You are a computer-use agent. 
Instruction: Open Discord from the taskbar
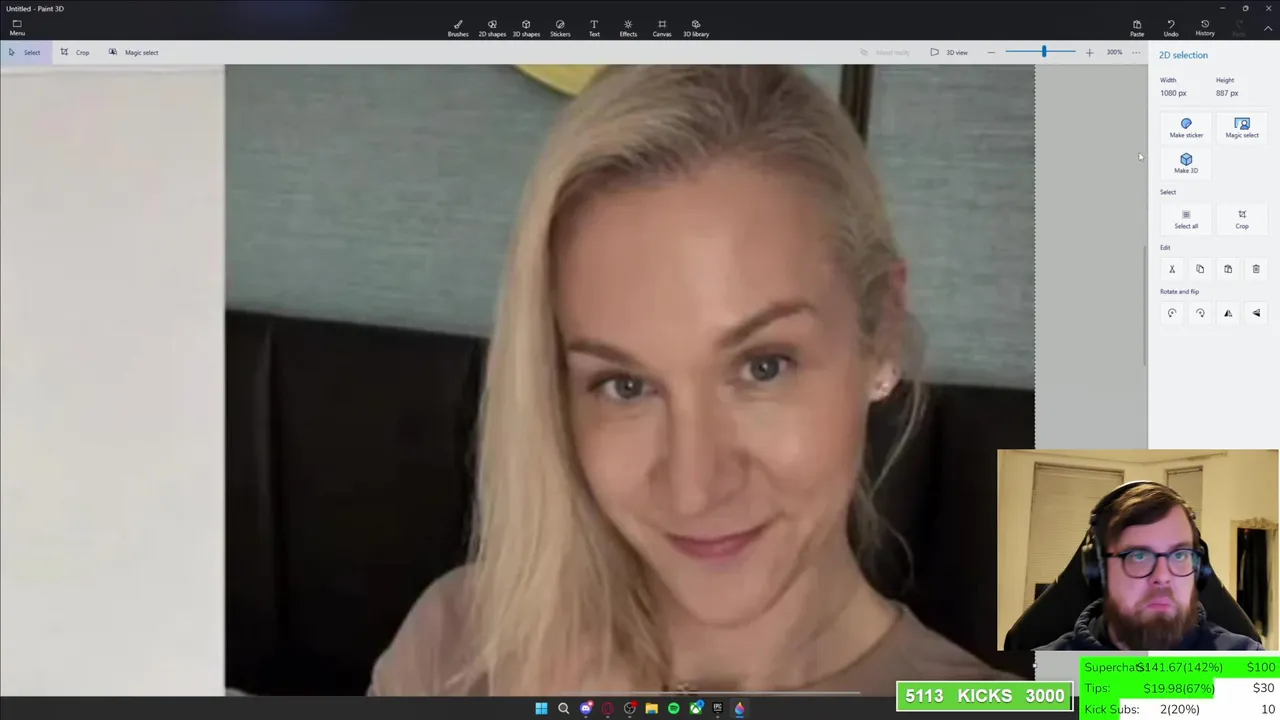(x=586, y=708)
